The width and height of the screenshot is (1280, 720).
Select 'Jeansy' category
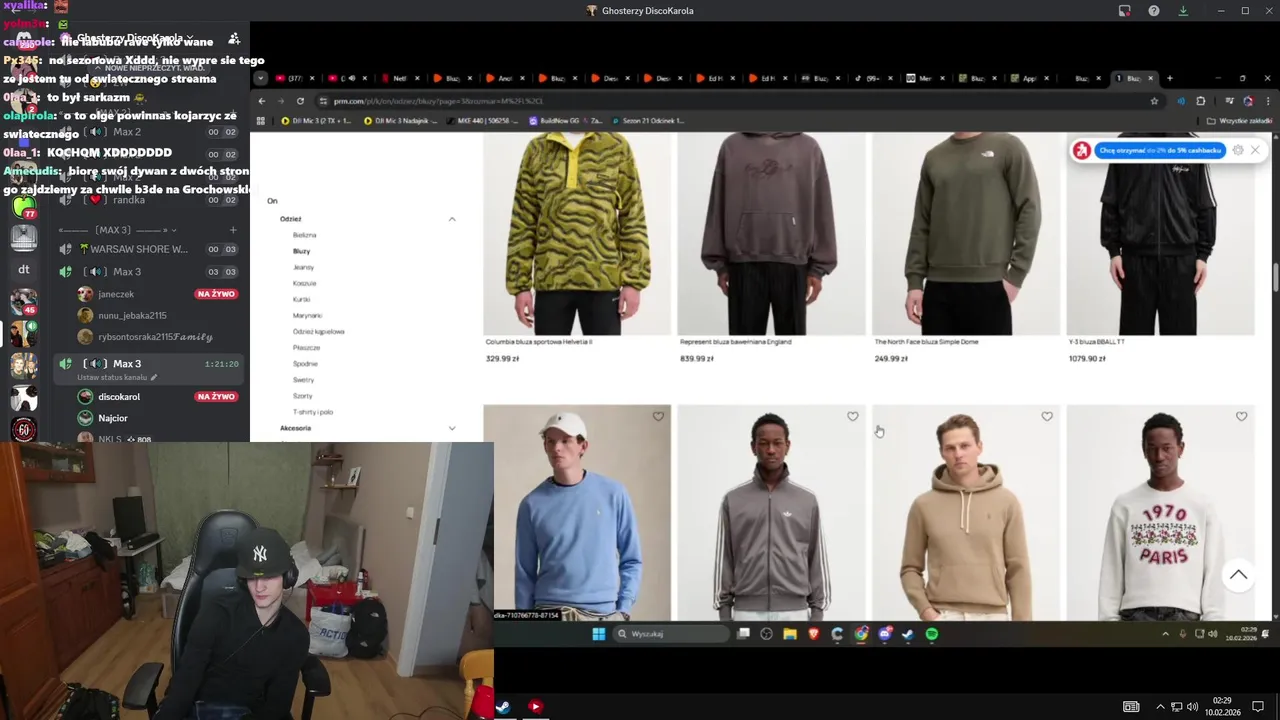pos(303,267)
